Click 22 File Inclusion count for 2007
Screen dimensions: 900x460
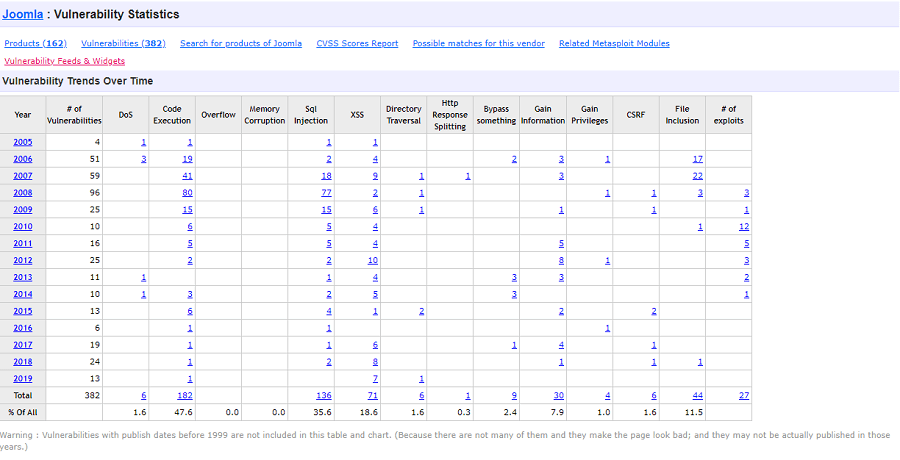[698, 176]
